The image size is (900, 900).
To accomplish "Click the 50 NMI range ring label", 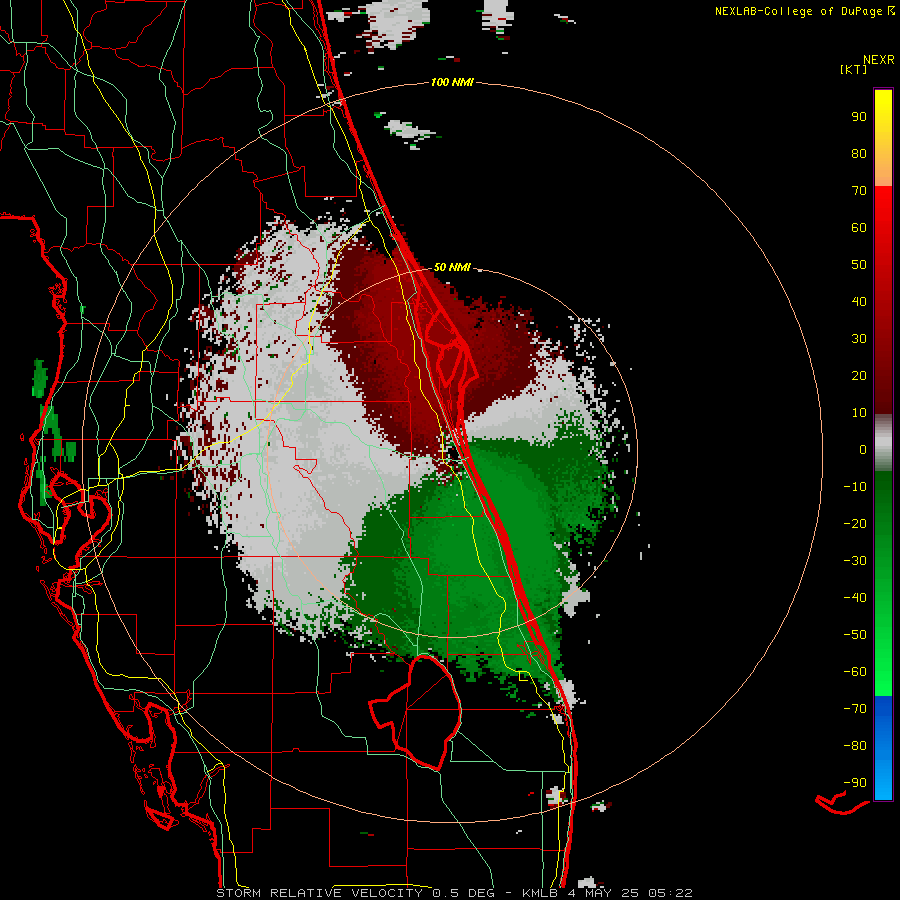I will coord(452,267).
